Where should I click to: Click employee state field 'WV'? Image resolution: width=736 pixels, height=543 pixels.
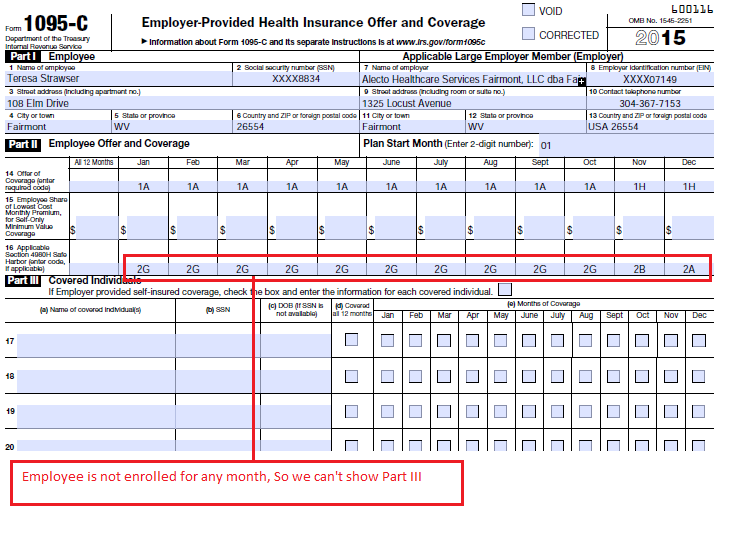[171, 126]
